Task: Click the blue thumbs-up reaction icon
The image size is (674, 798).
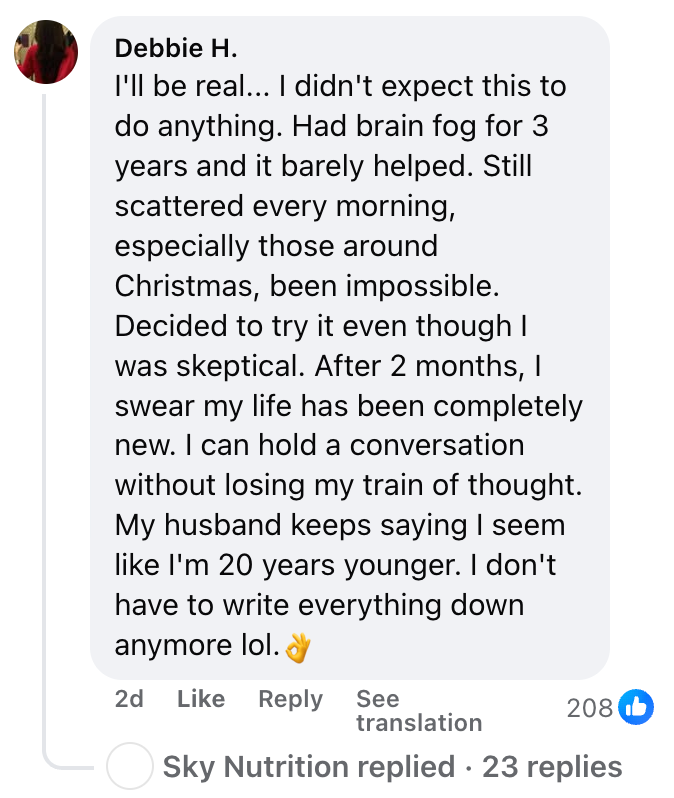Action: [636, 707]
